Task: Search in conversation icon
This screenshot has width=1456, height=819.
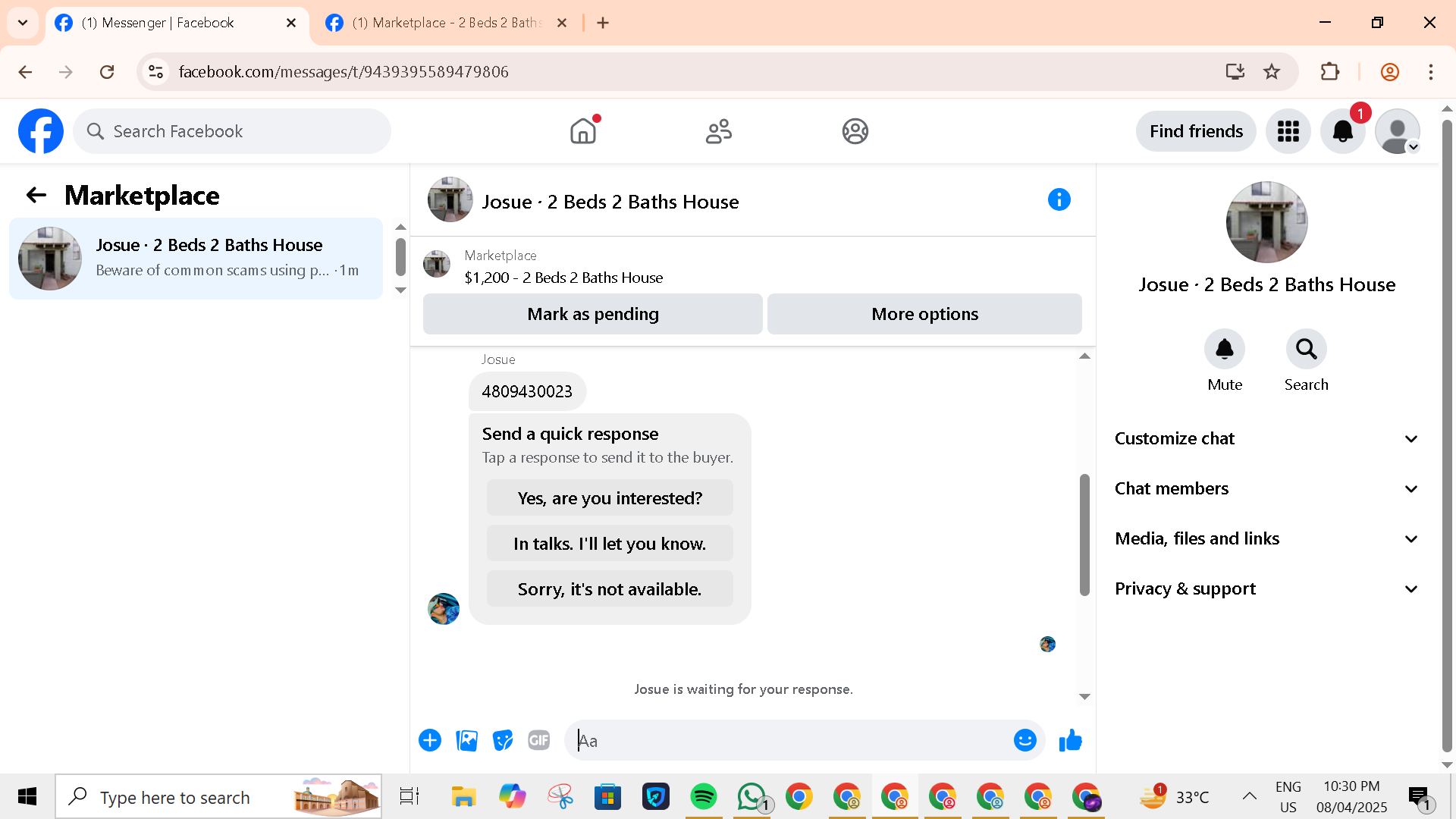Action: 1306,350
